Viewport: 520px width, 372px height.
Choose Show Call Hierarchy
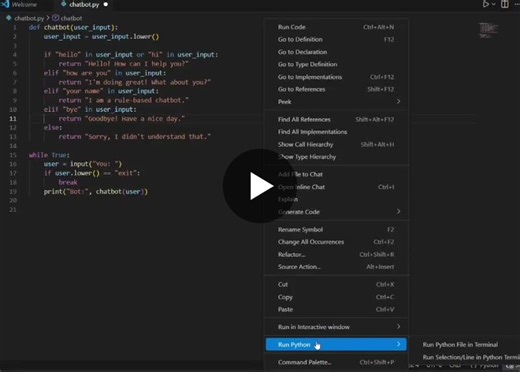(336, 144)
